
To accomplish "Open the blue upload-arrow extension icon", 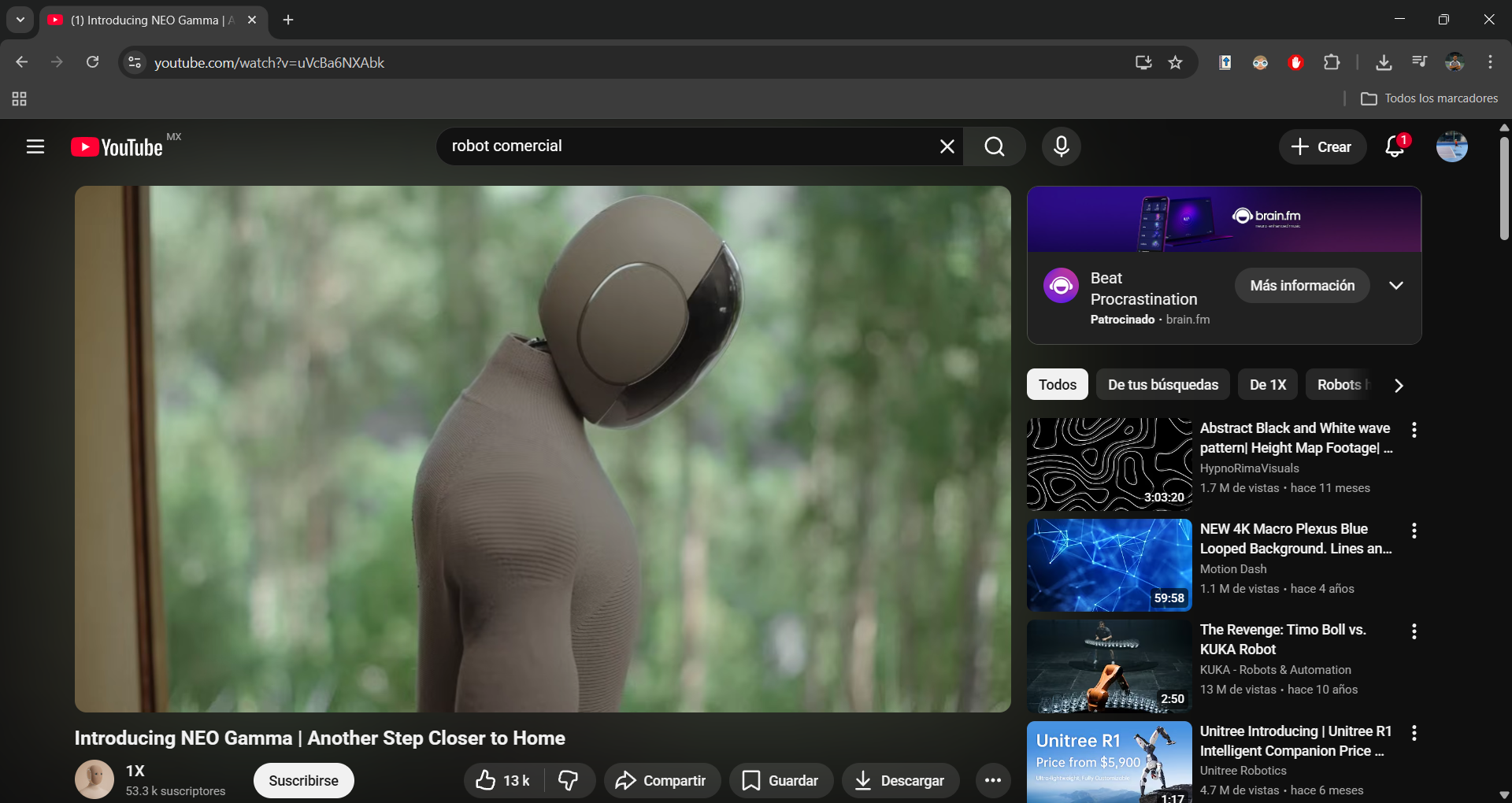I will tap(1225, 62).
